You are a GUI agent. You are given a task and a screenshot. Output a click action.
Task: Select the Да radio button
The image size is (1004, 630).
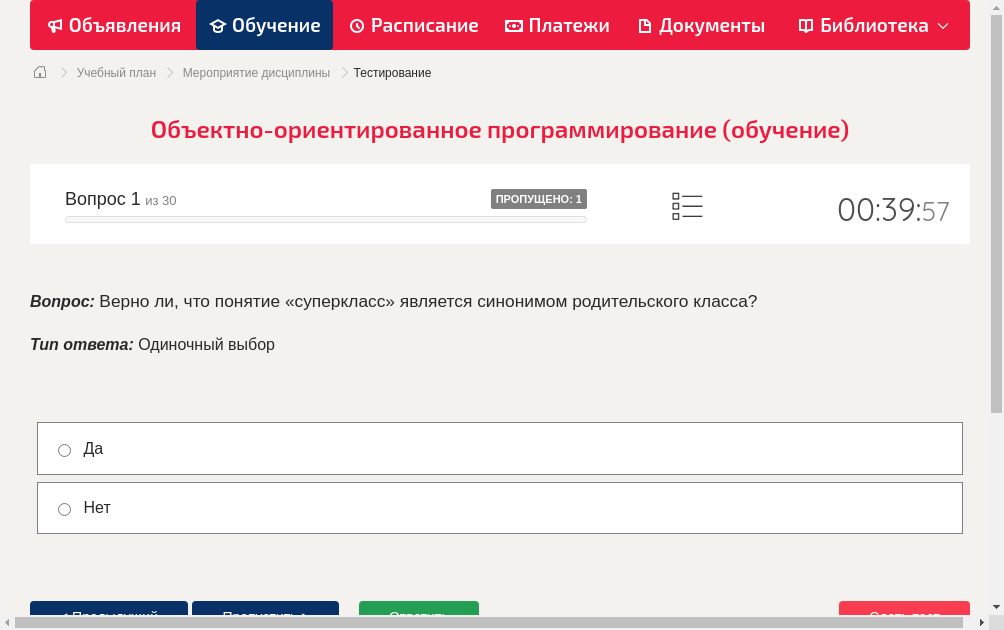point(64,450)
